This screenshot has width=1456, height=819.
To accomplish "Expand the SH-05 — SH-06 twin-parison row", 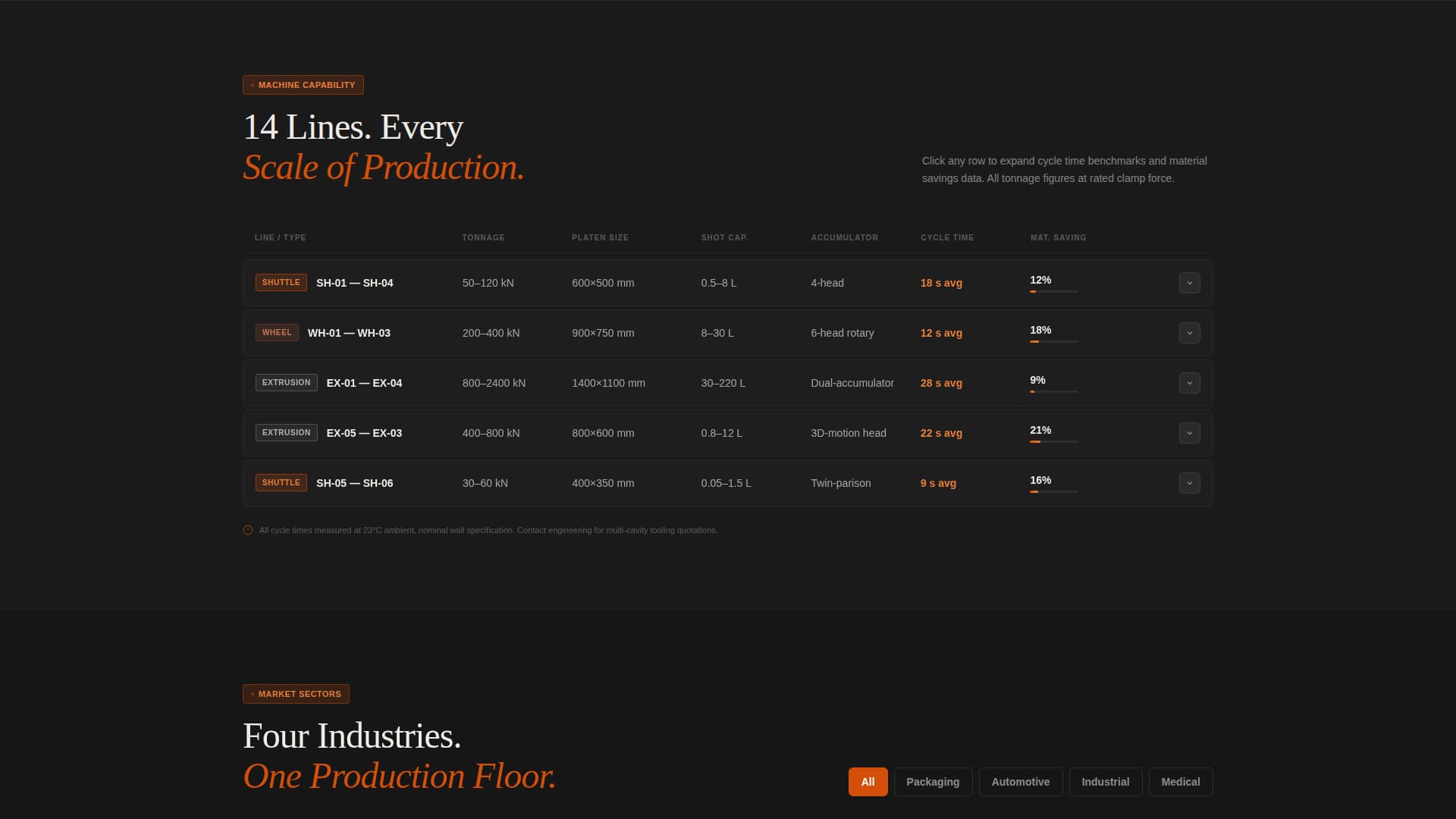I will coord(1190,483).
